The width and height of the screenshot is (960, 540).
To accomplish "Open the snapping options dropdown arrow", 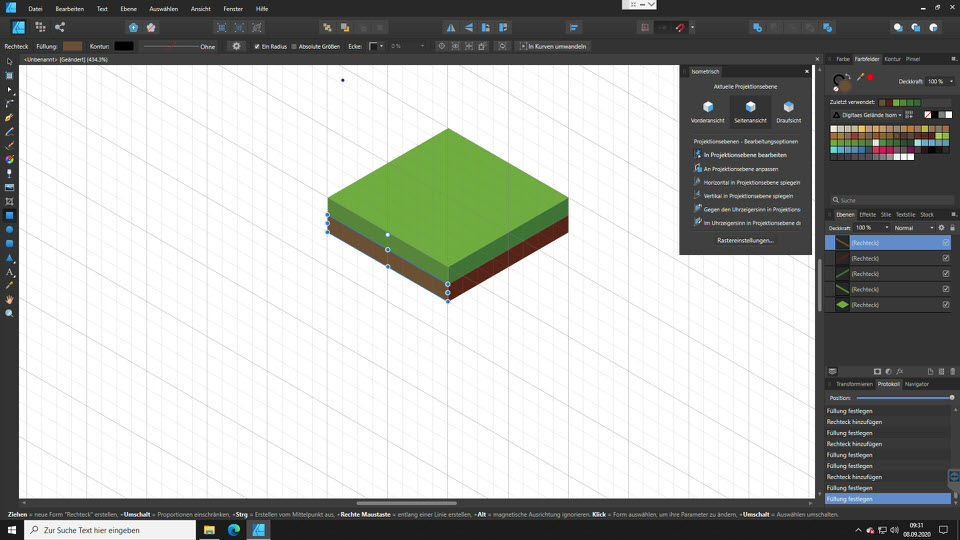I will pos(692,28).
